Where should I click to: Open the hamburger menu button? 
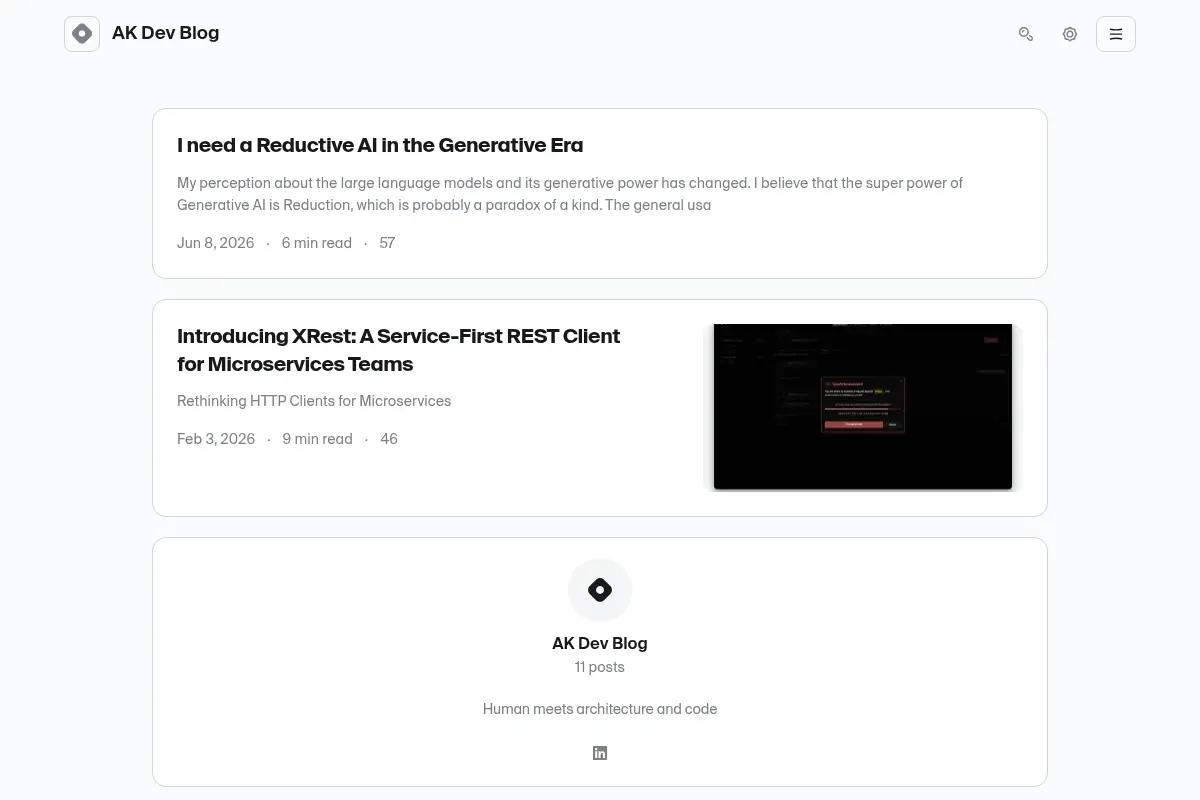coord(1116,34)
